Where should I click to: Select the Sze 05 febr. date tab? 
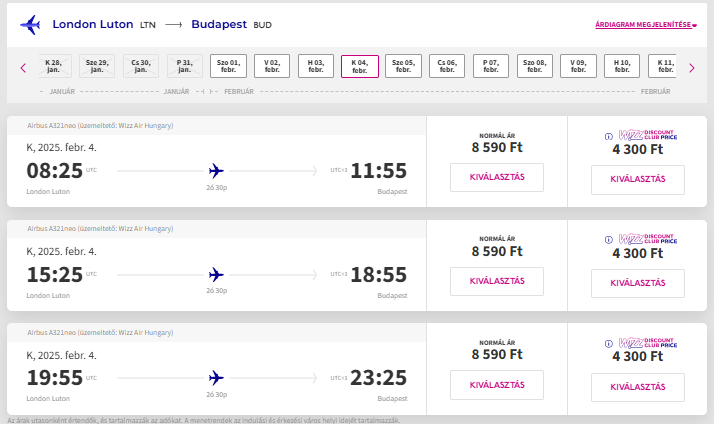(x=403, y=66)
